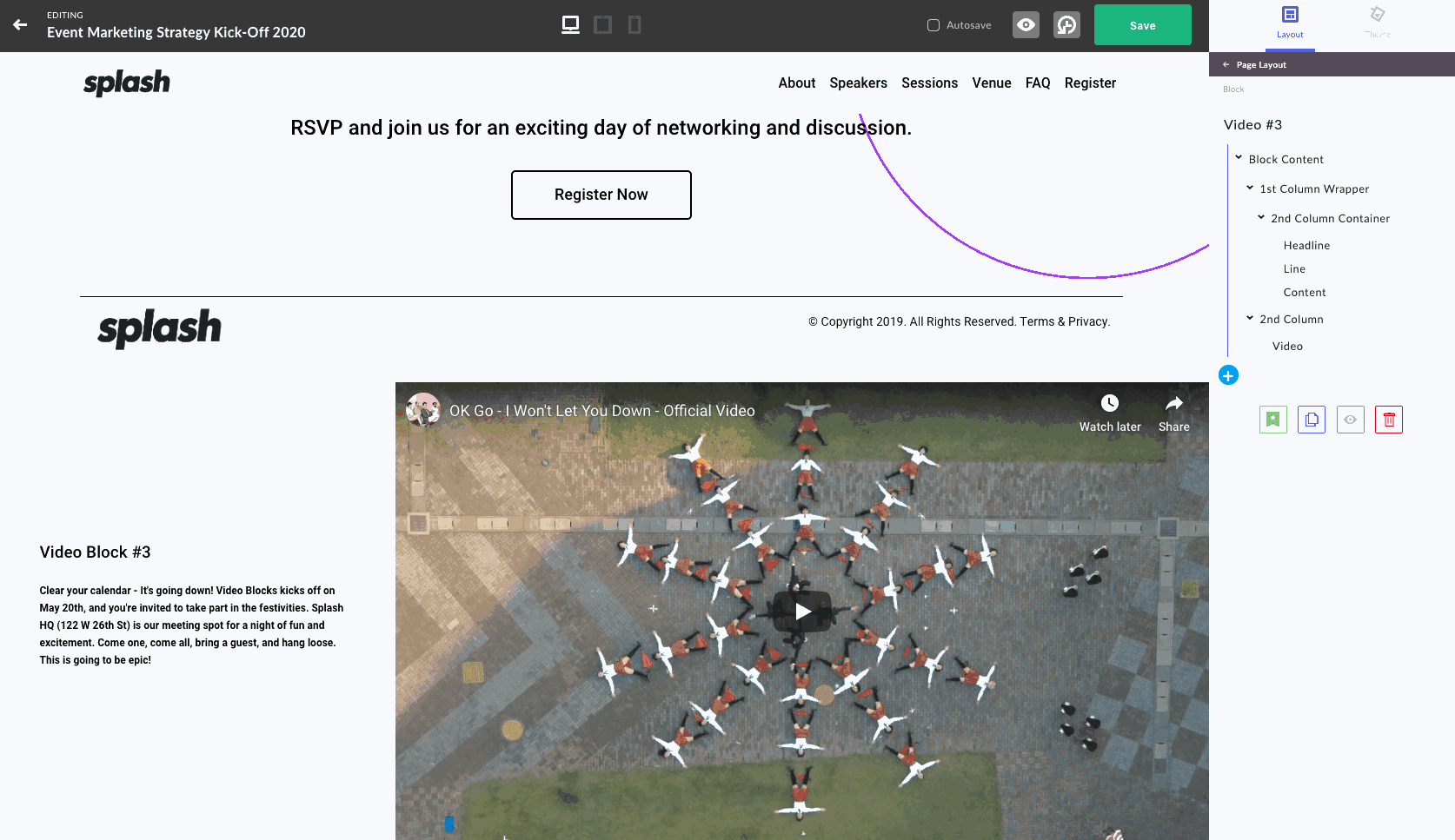Open version history icon beside Save
The width and height of the screenshot is (1455, 840).
click(x=1066, y=25)
